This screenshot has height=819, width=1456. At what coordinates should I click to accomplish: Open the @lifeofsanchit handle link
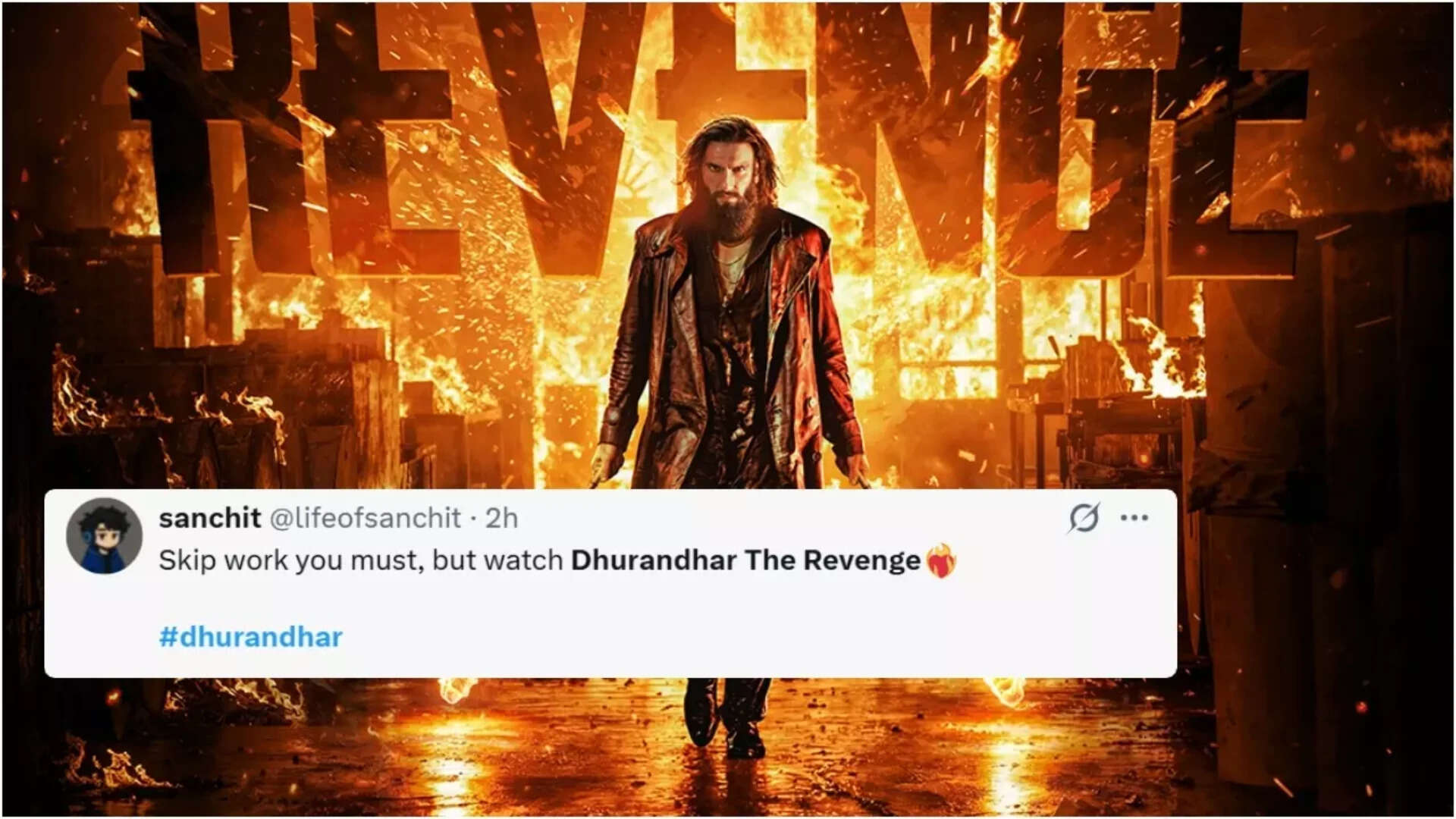(x=366, y=518)
